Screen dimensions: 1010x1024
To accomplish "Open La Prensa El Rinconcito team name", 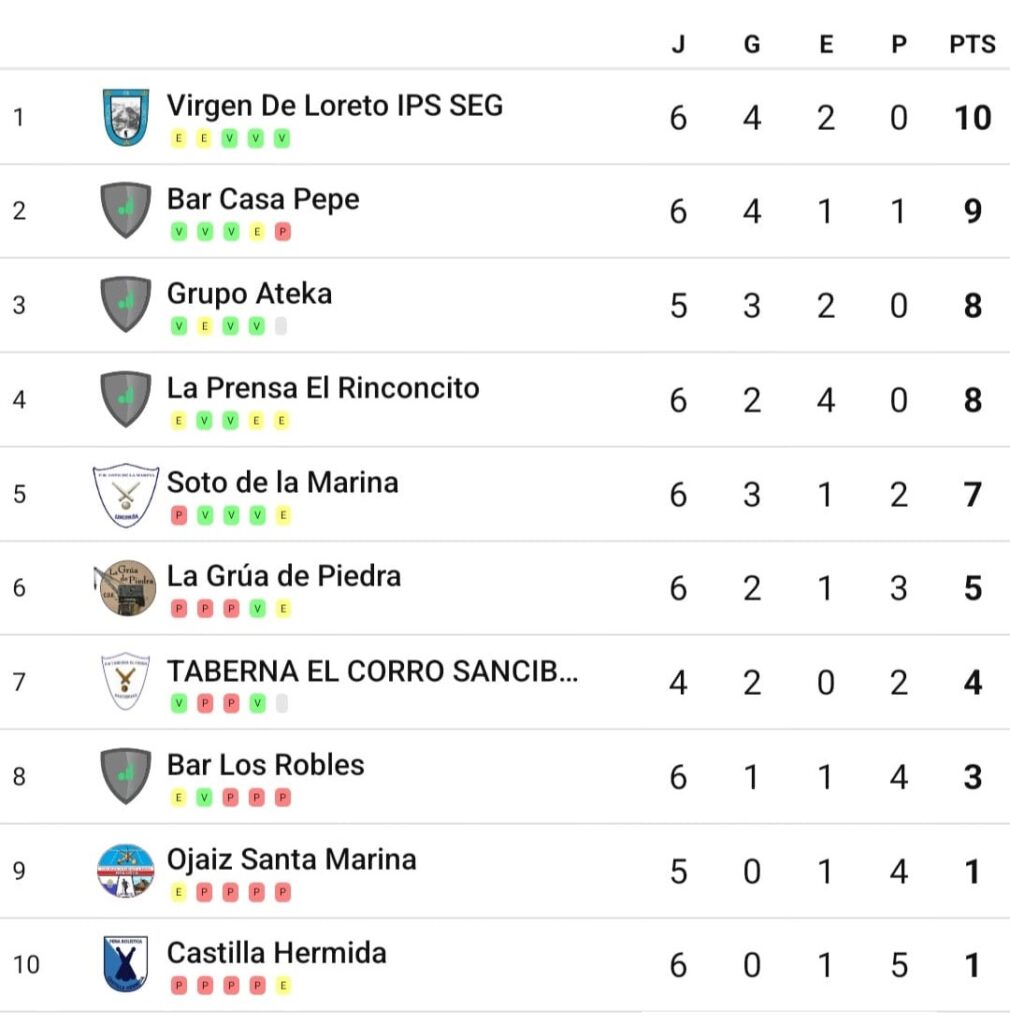I will coord(323,388).
